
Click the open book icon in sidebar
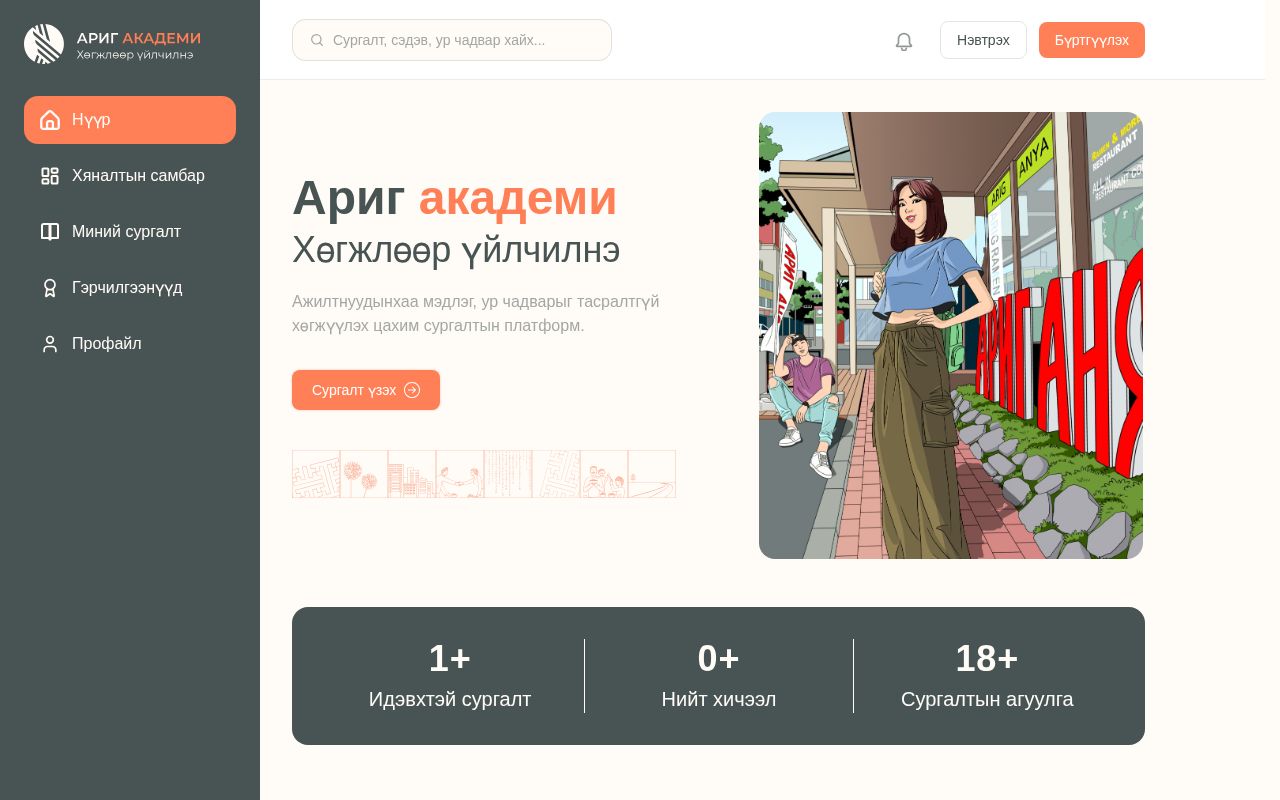coord(50,232)
